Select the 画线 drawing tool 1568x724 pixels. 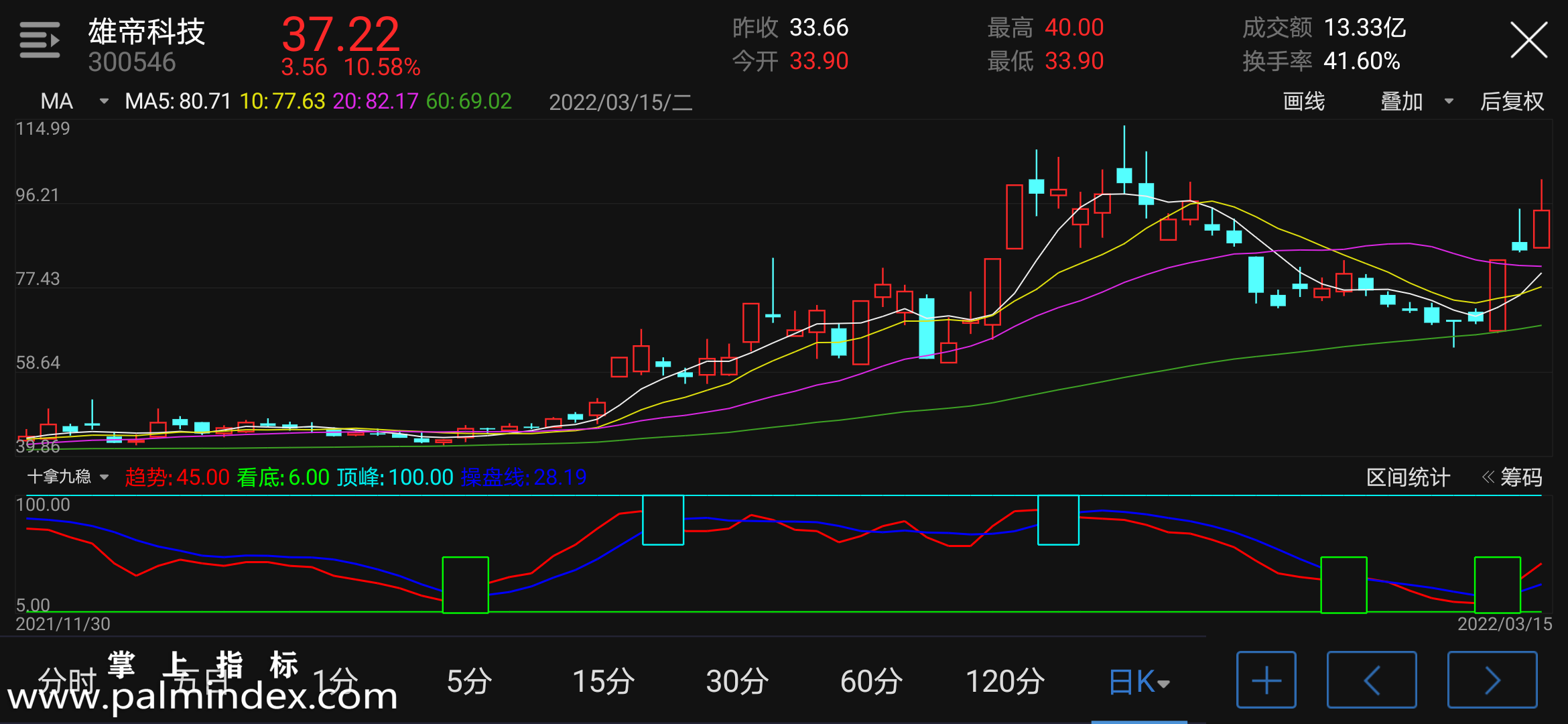coord(1303,101)
